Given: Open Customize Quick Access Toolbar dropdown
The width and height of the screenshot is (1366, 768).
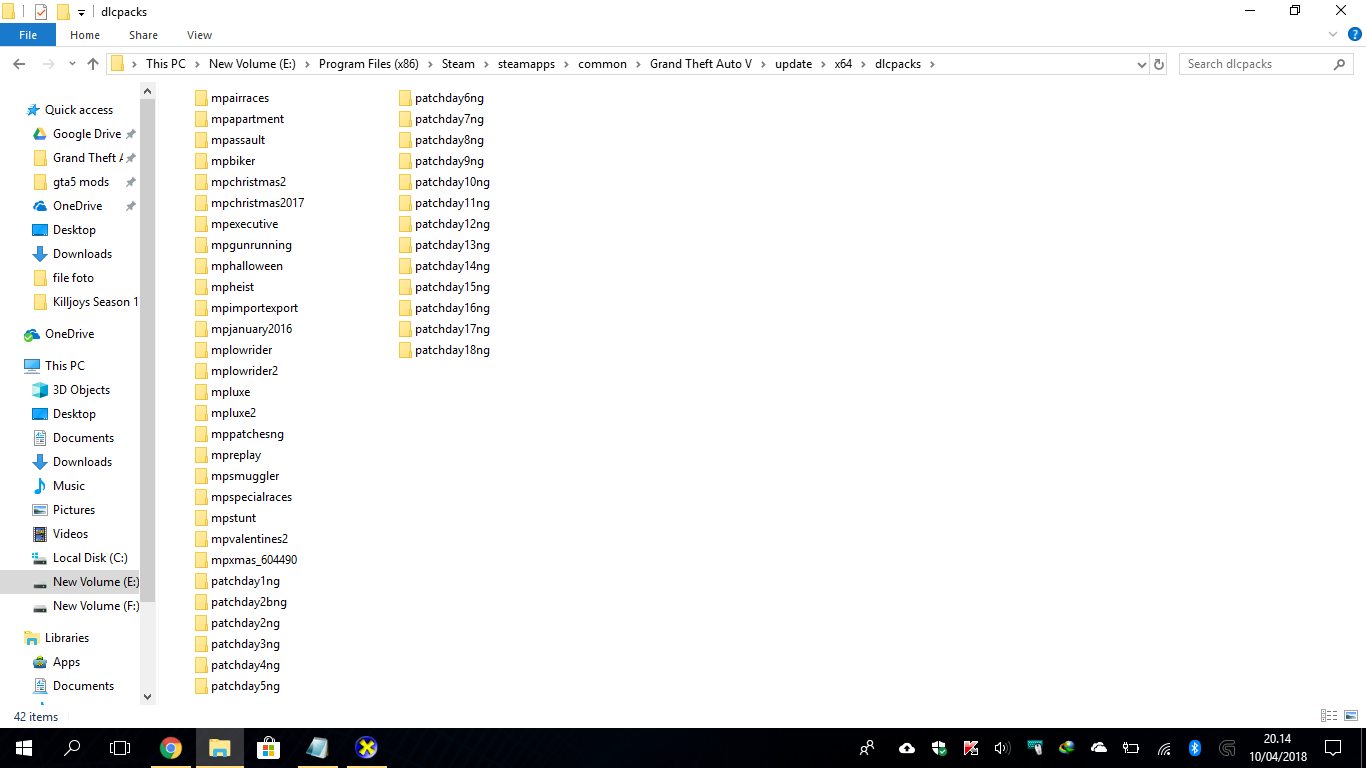Looking at the screenshot, I should (x=81, y=12).
